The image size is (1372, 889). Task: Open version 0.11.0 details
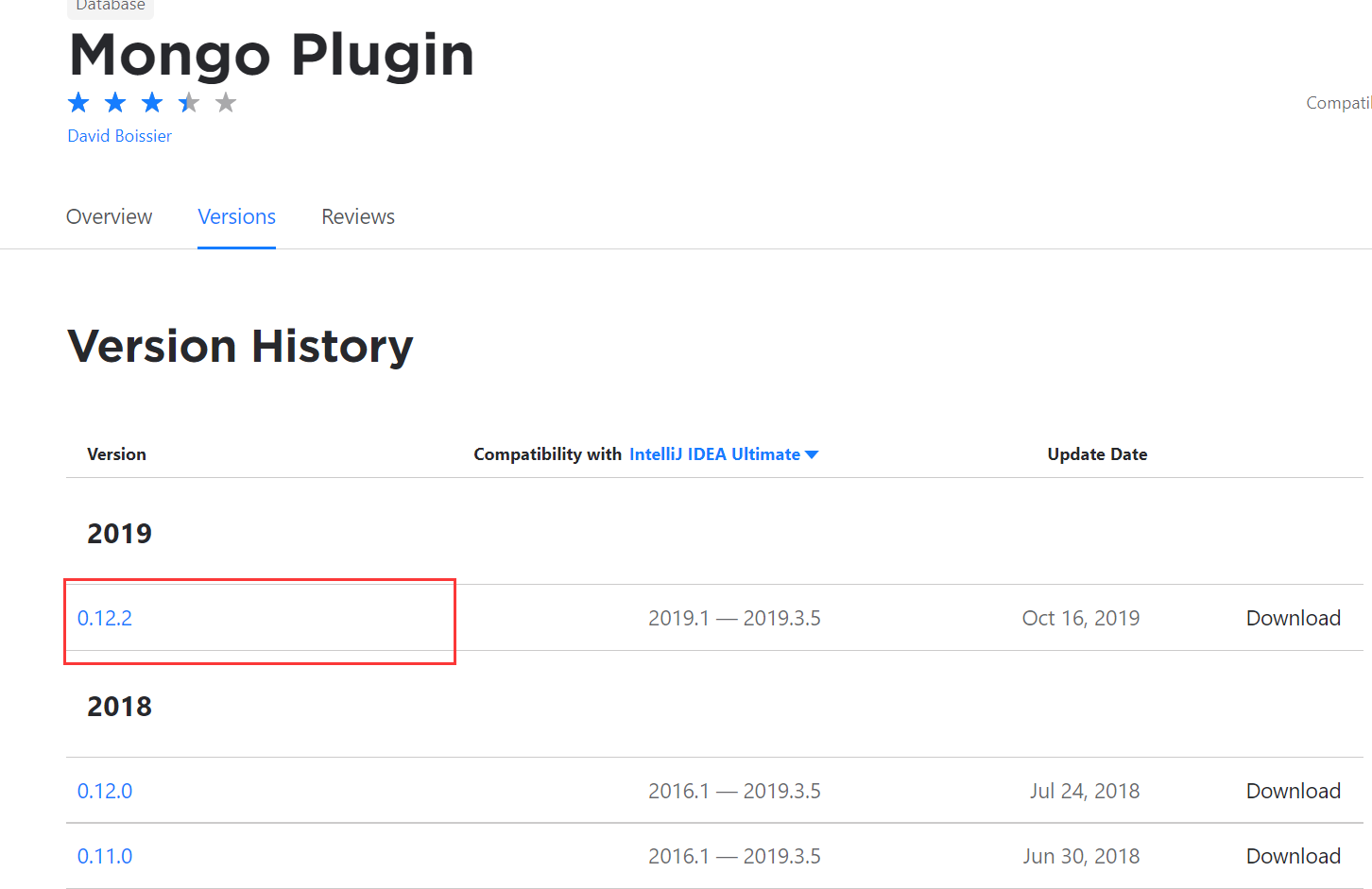[x=104, y=855]
